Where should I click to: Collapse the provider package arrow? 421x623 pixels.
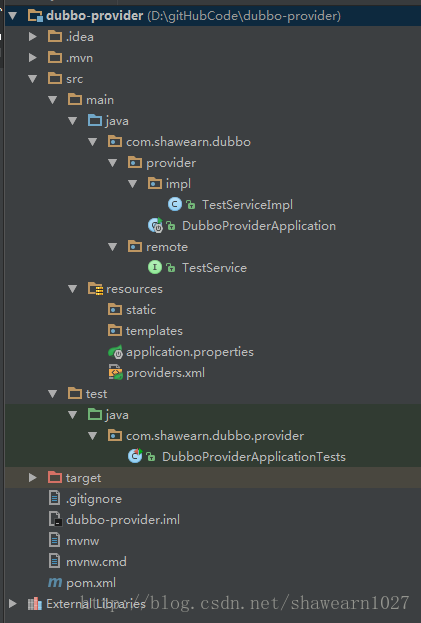point(112,163)
